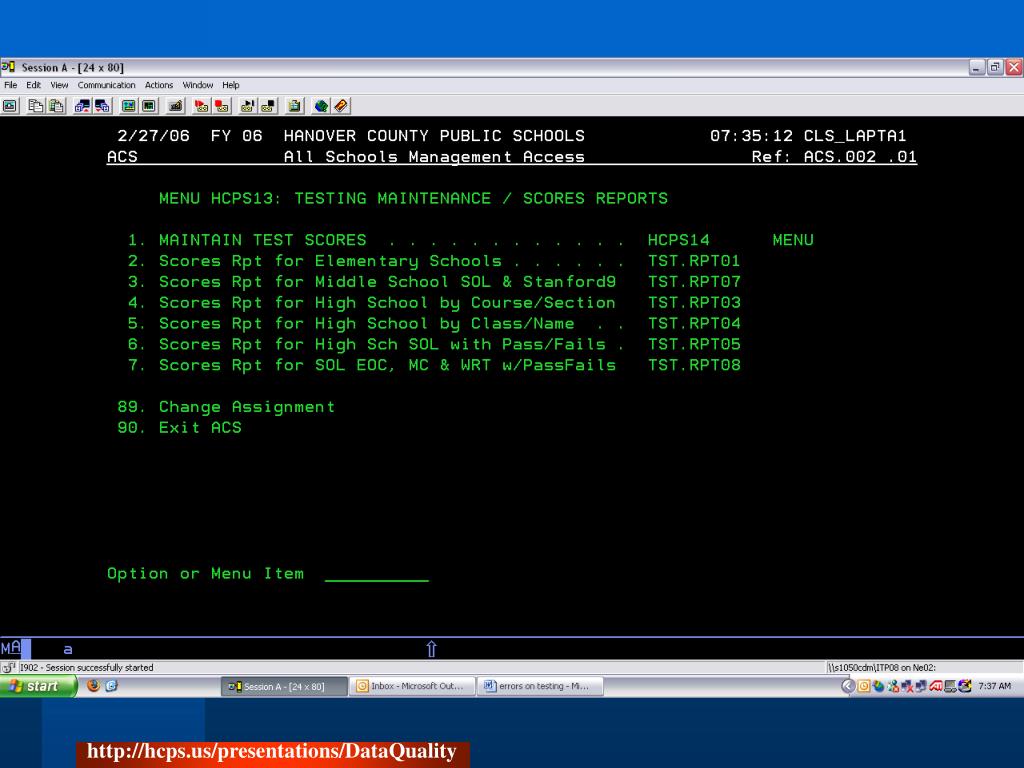Click the Session A title bar icon
Screen dimensions: 1024x768
[x=8, y=67]
